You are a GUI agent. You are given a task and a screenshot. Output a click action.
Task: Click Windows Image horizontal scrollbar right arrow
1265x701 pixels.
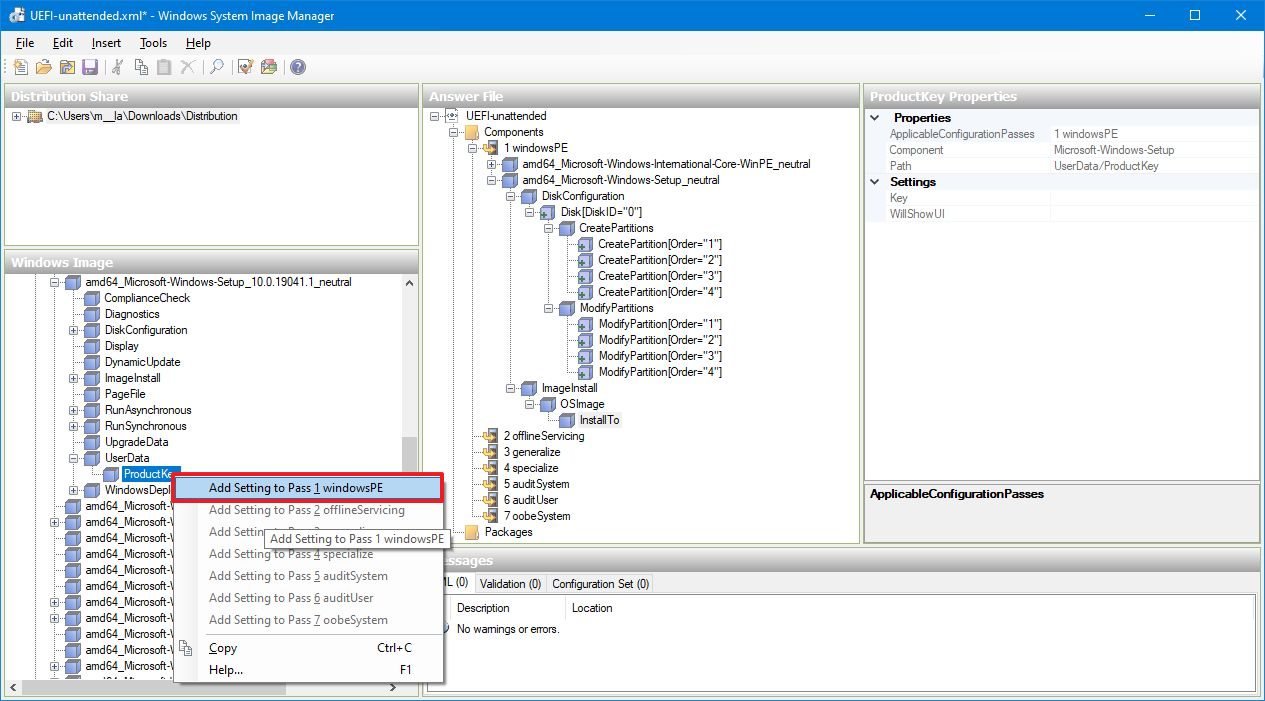(394, 688)
